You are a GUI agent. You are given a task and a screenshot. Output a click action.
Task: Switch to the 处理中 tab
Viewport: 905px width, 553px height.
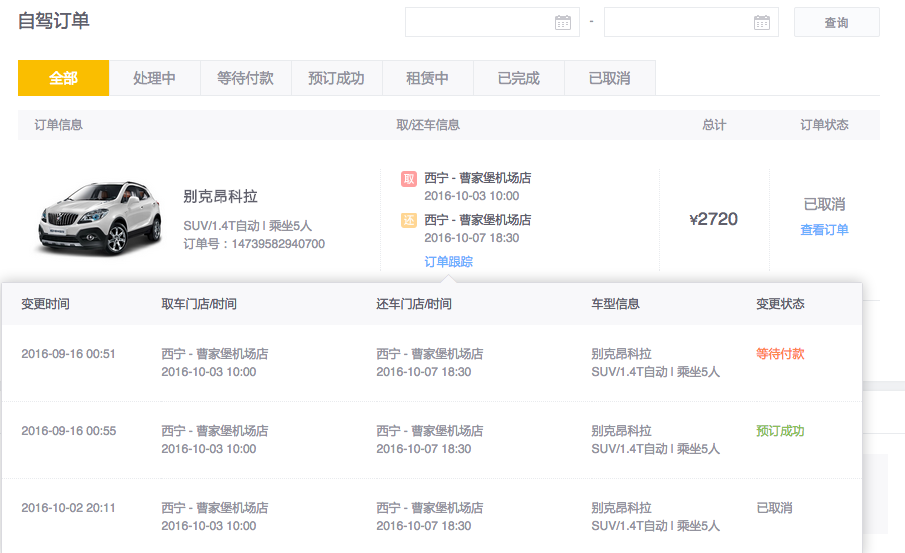pos(154,78)
